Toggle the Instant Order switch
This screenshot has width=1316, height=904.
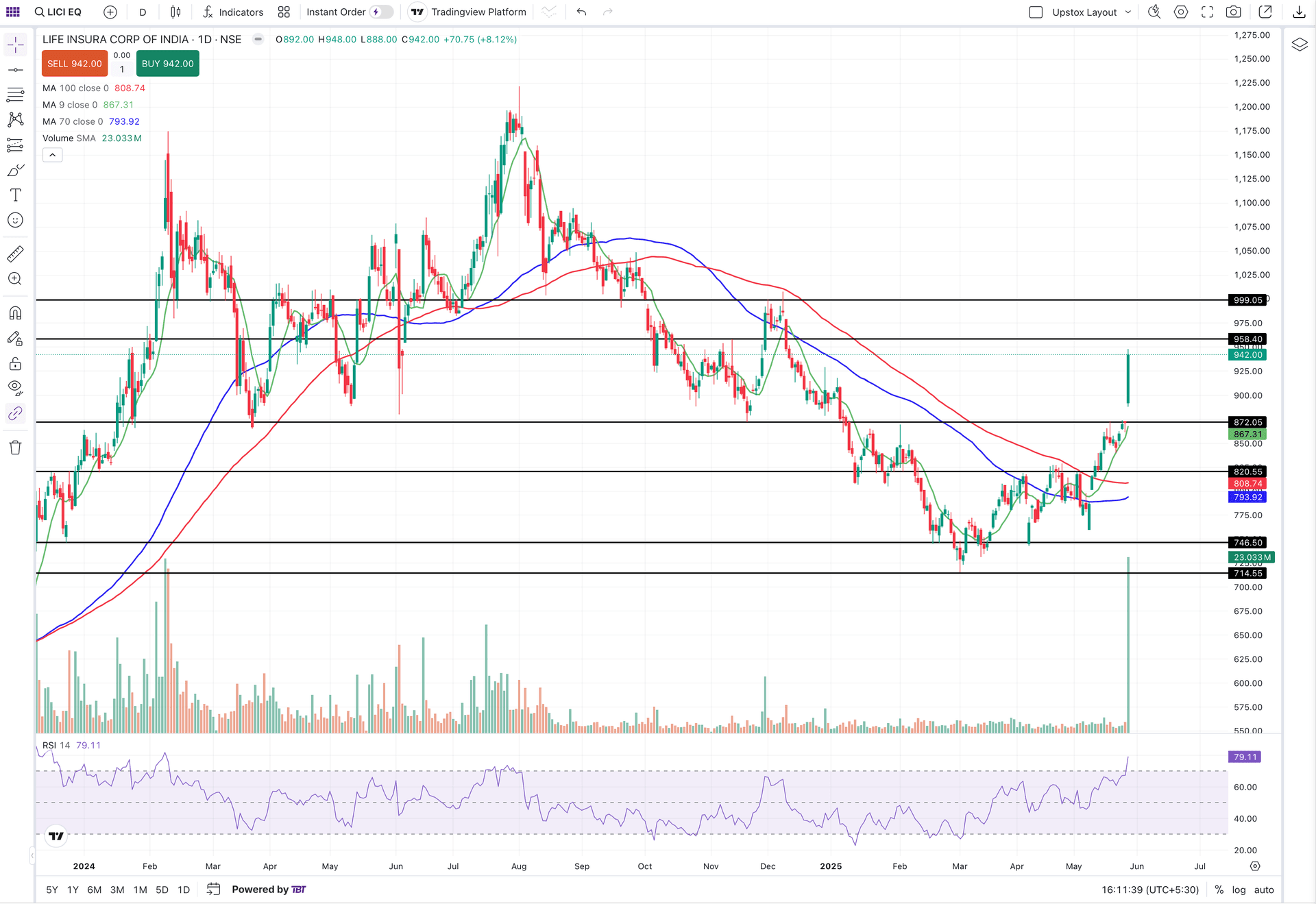click(x=382, y=12)
